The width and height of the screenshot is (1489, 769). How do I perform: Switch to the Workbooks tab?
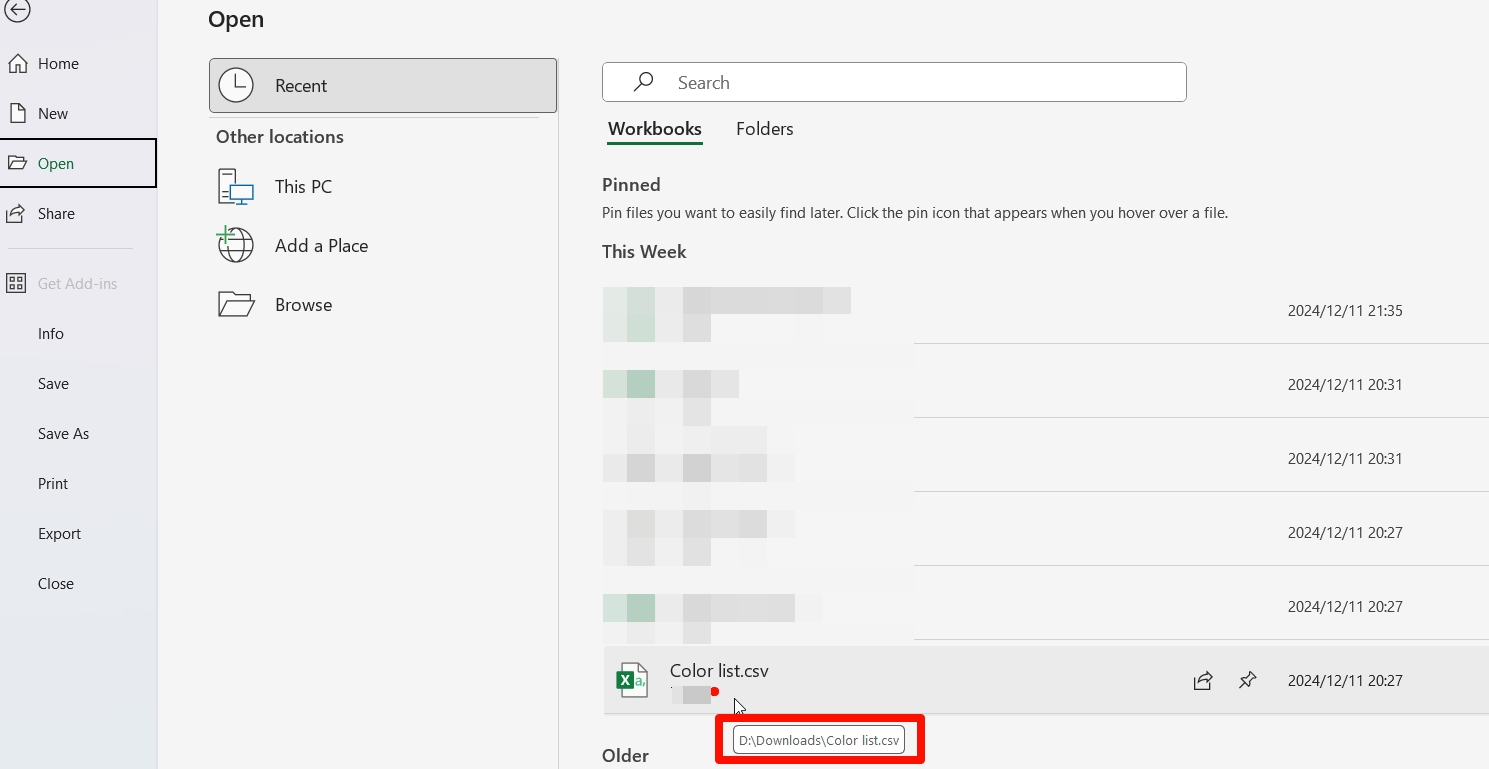655,129
